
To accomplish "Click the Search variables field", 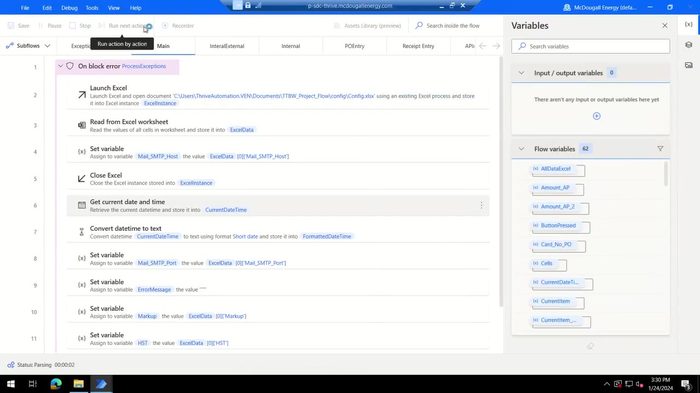I will 590,46.
